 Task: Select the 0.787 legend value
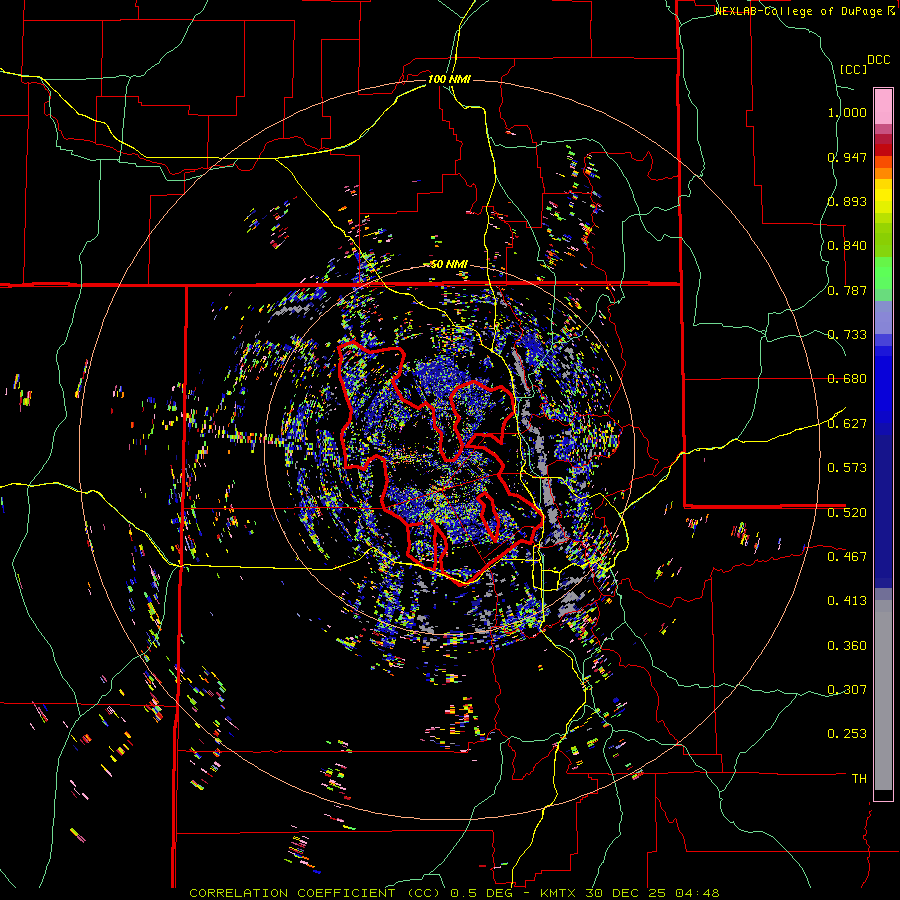pyautogui.click(x=847, y=290)
